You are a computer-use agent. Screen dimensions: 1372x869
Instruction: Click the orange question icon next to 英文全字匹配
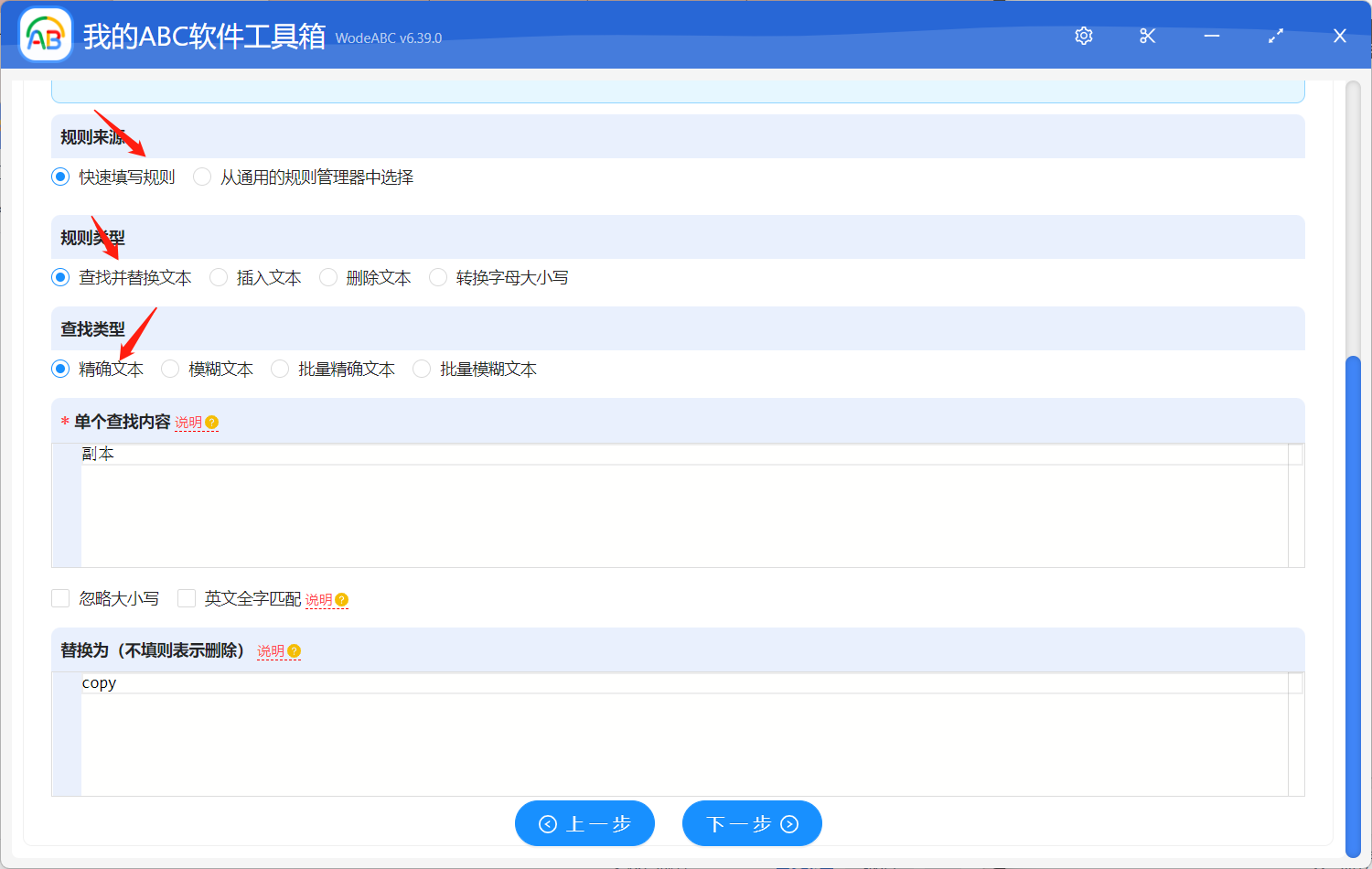341,599
